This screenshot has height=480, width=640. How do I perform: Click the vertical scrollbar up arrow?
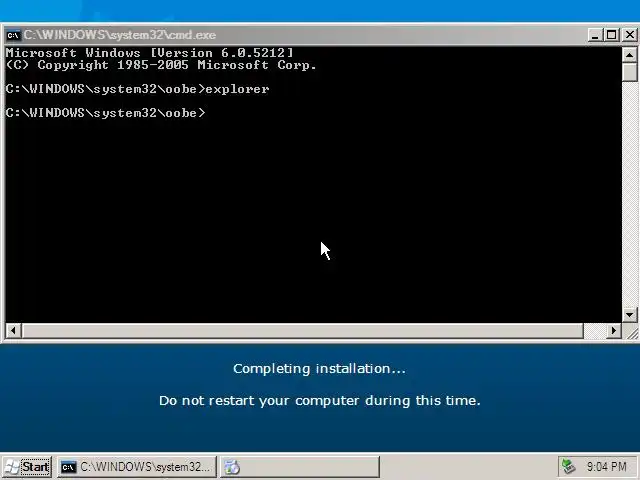(629, 55)
